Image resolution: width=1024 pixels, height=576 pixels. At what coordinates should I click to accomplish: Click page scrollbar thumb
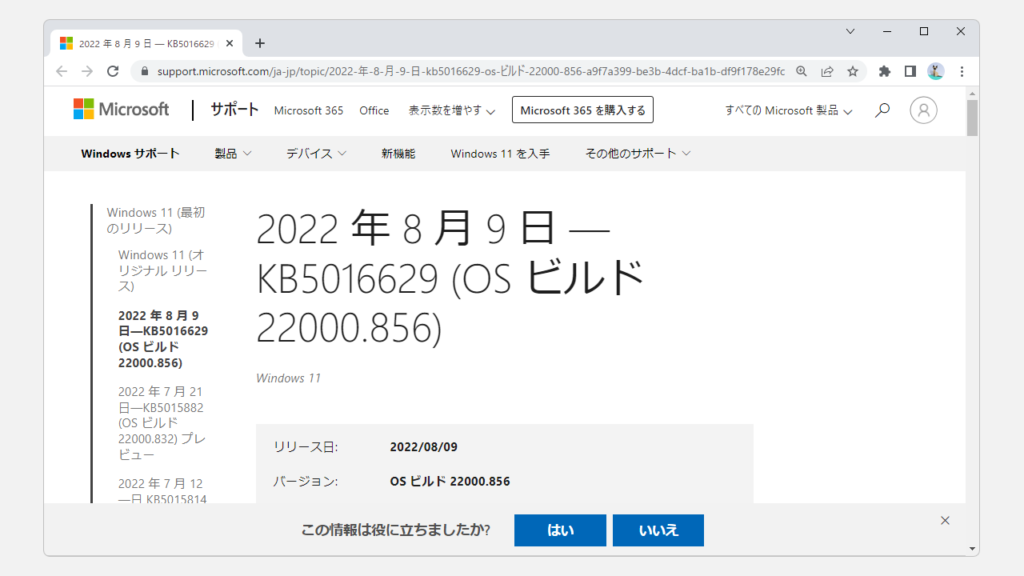pos(972,118)
